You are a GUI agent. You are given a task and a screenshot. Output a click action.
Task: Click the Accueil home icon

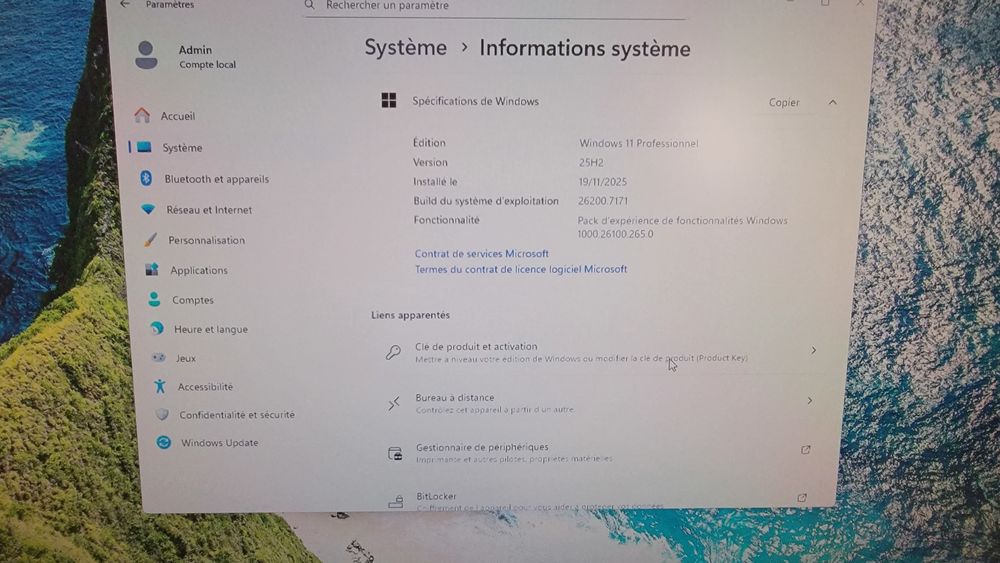[x=142, y=115]
